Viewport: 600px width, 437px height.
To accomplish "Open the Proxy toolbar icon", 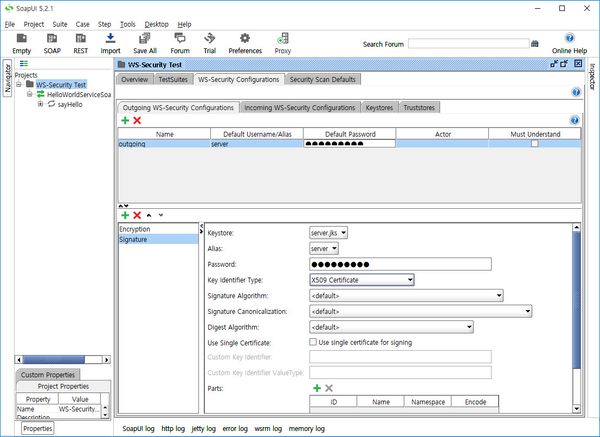I will (283, 42).
